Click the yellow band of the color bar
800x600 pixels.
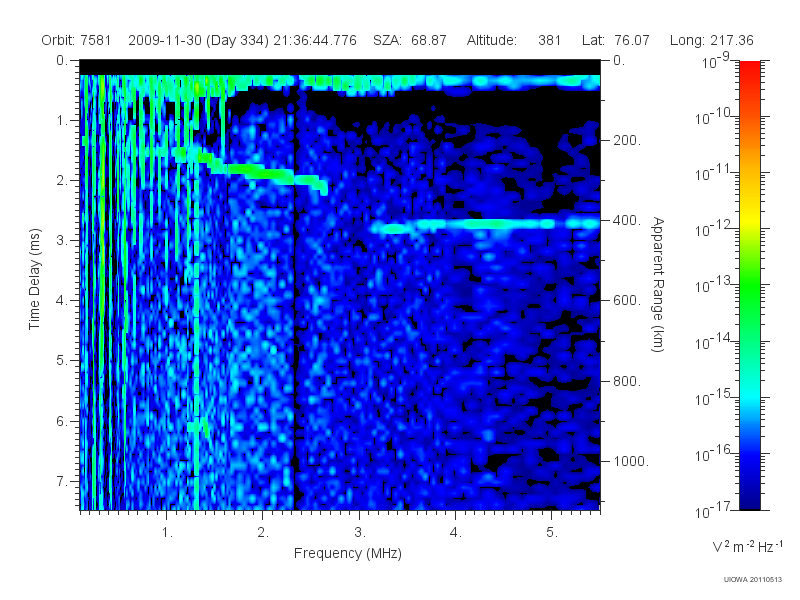749,219
